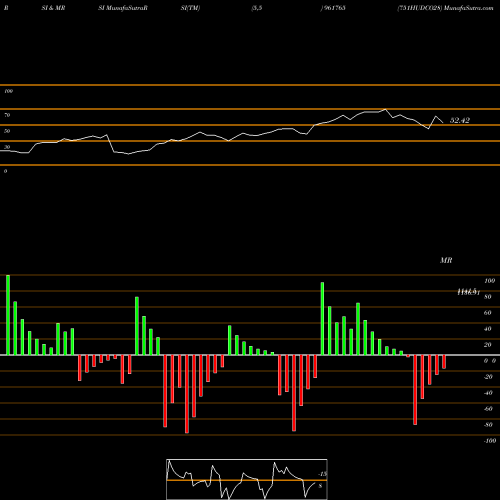The width and height of the screenshot is (500, 500).
Task: Click the header text 'SI MunafaSutraR'
Action: [123, 8]
